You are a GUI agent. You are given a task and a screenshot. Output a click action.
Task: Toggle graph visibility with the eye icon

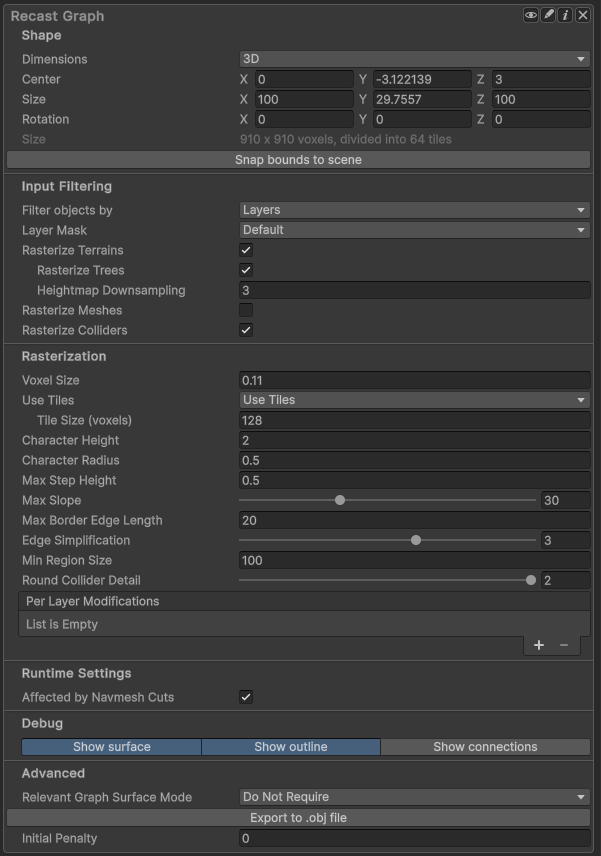531,15
